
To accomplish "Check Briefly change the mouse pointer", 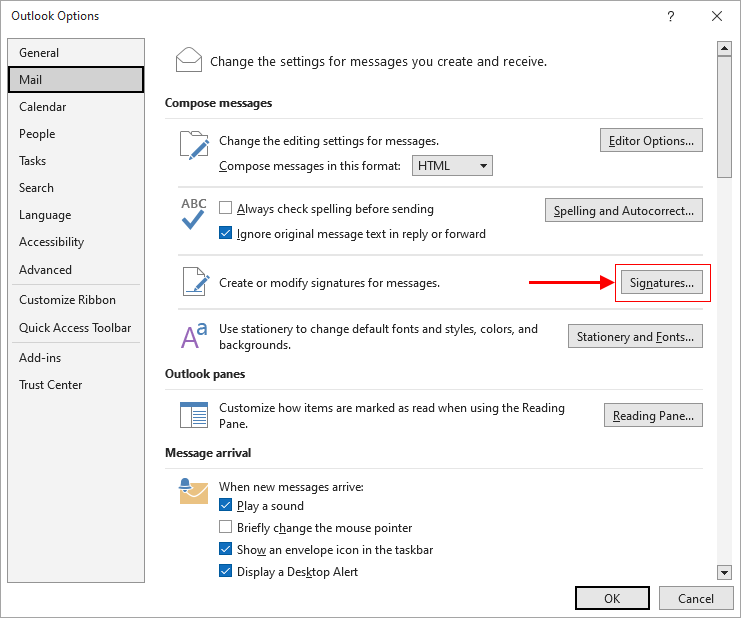I will 226,527.
